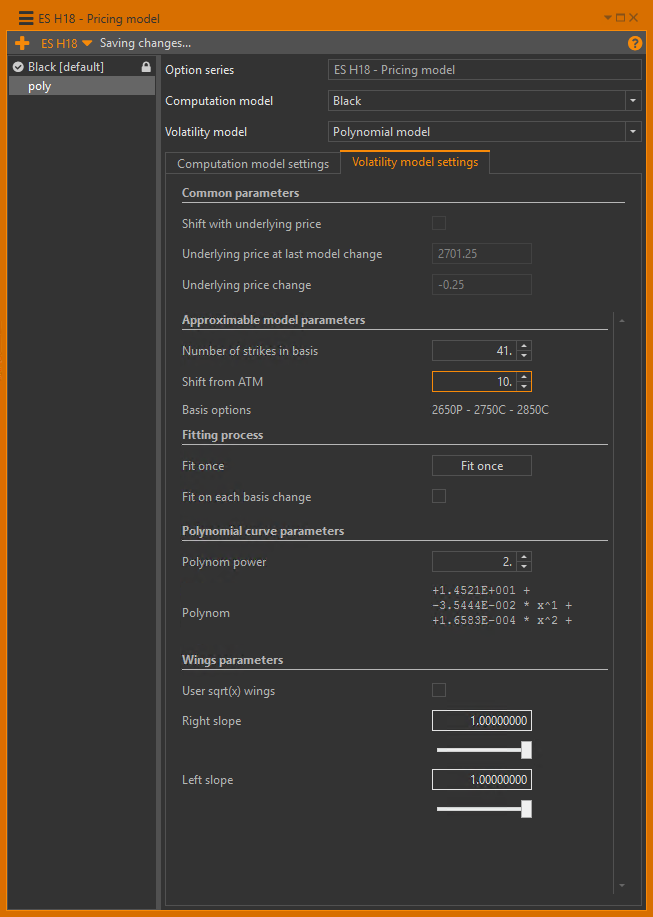Click the Left slope value field
Screen dimensions: 653x917
tap(482, 780)
